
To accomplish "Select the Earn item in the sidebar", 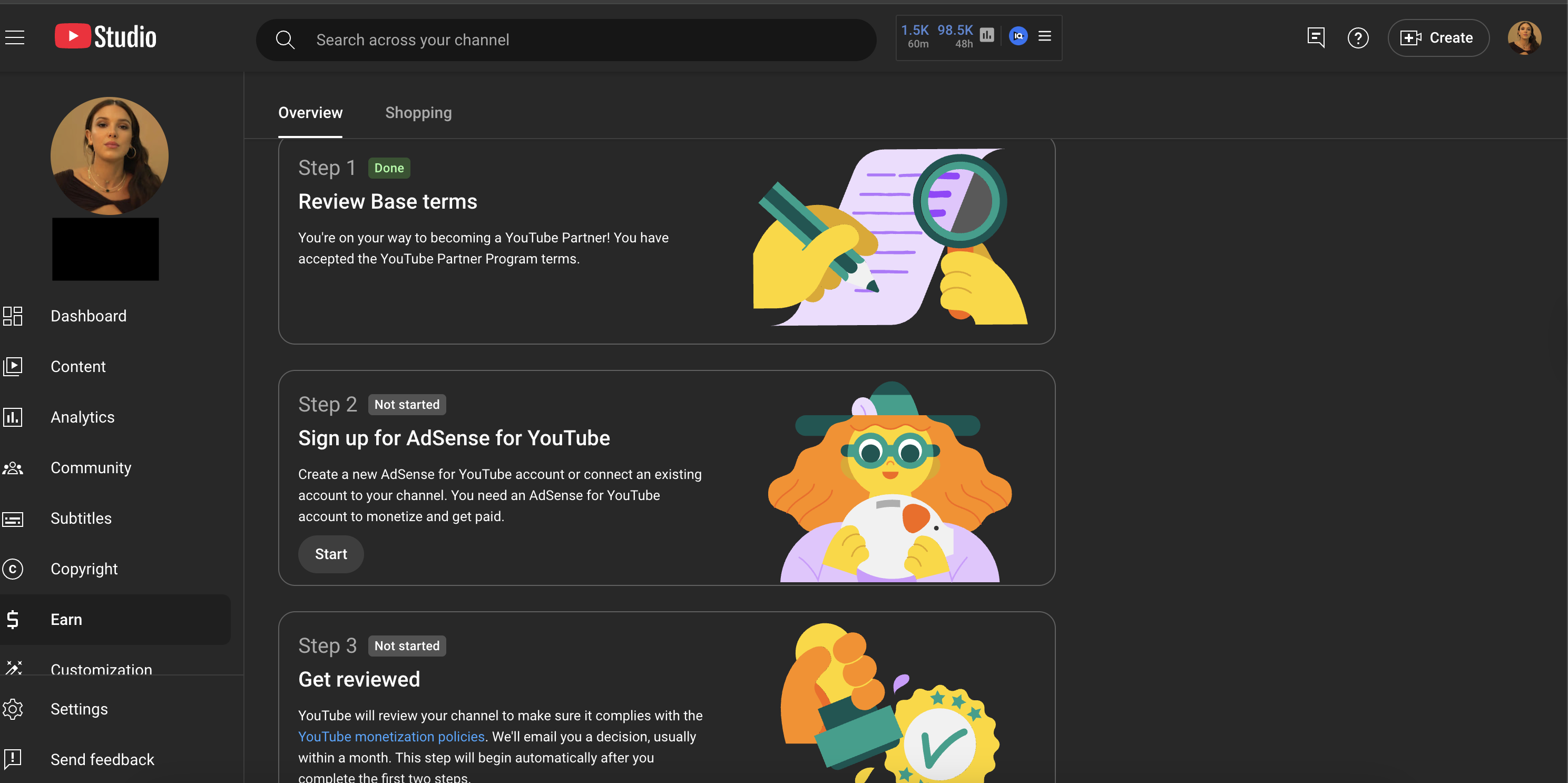I will coord(116,619).
